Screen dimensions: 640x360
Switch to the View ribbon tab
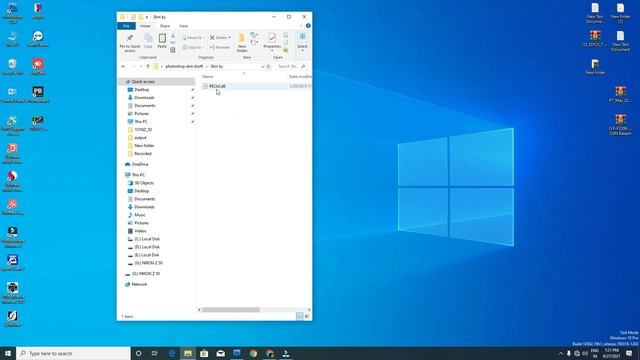click(x=183, y=26)
